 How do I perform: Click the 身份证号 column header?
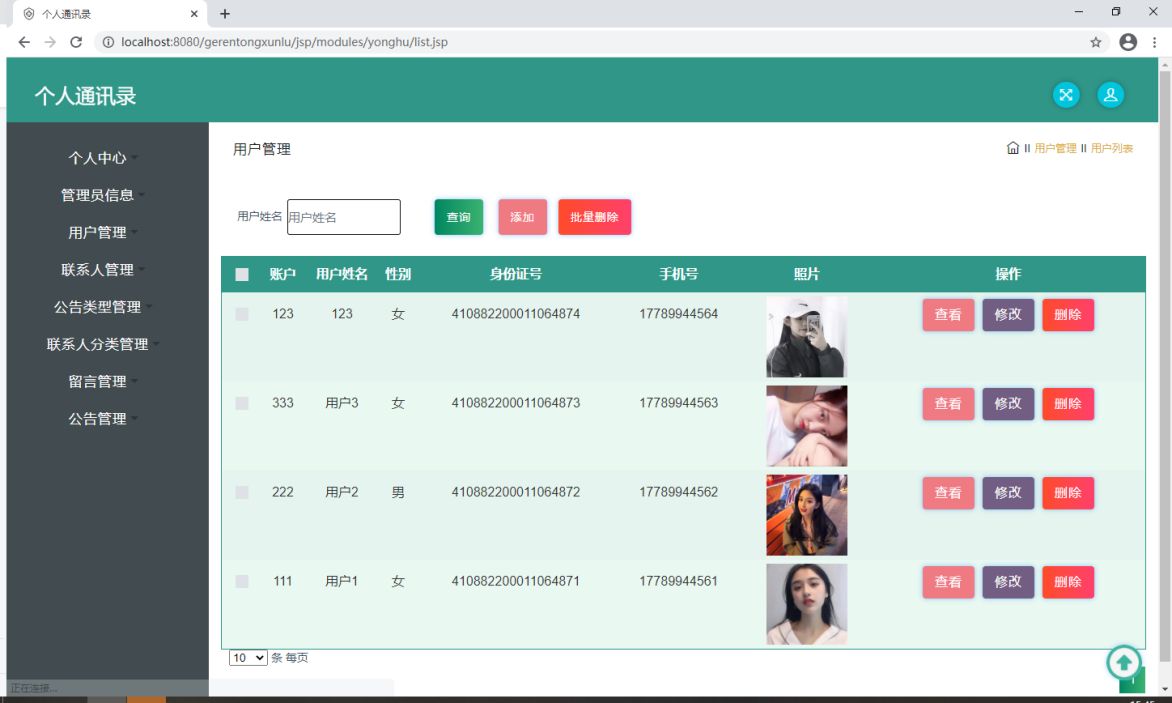516,274
